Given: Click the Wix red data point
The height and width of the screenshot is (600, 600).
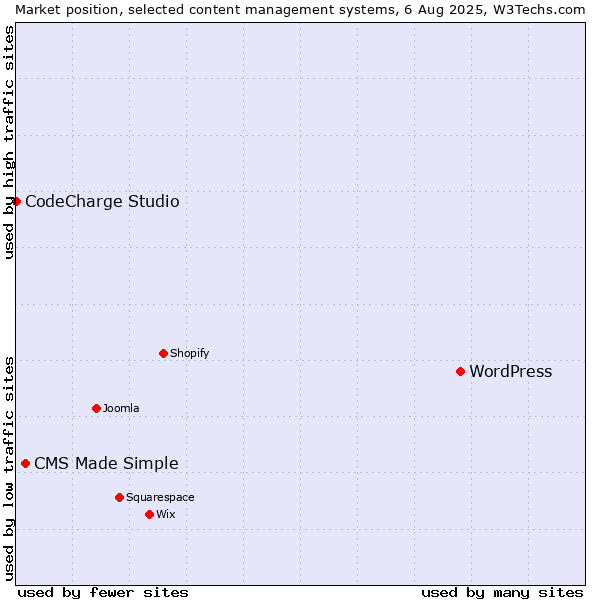Looking at the screenshot, I should [150, 515].
